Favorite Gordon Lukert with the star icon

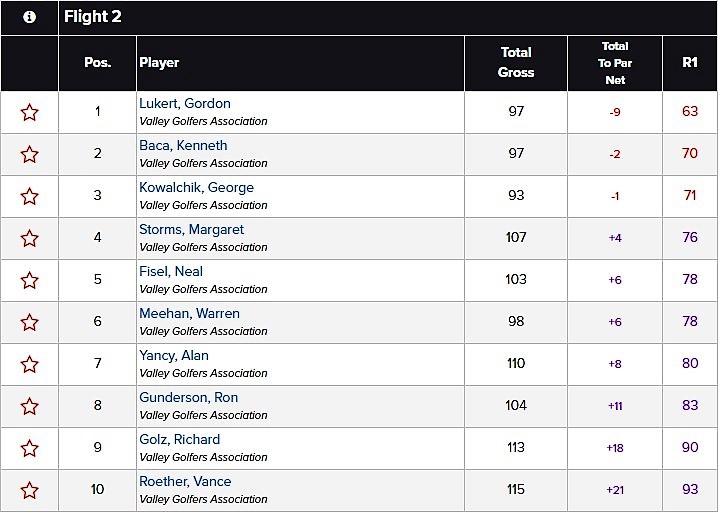[x=29, y=112]
